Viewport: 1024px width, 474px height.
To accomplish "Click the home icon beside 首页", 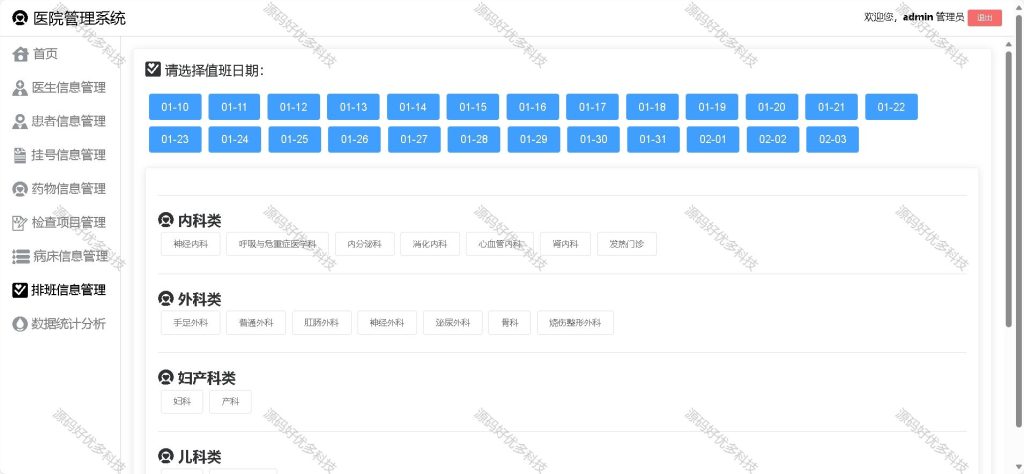I will tap(20, 54).
